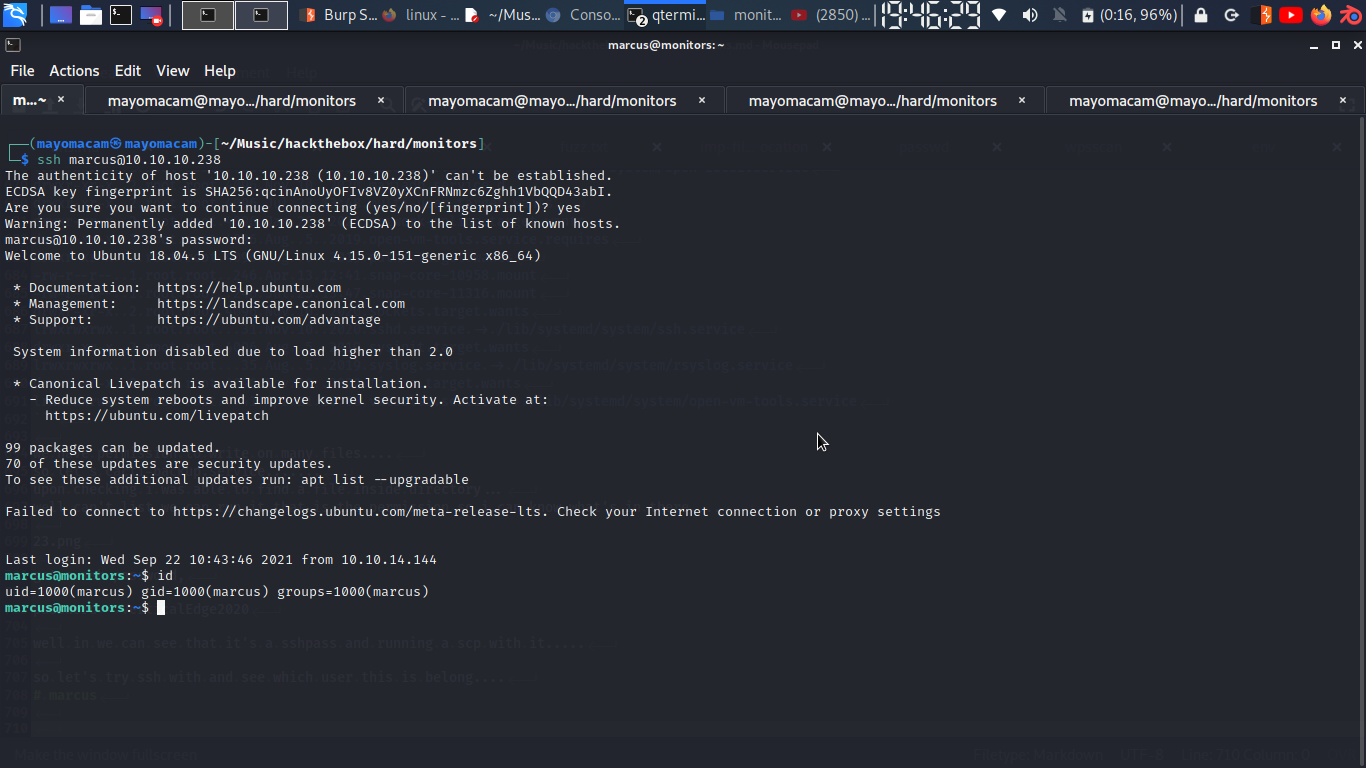Open the Help menu
1366x768 pixels.
[x=220, y=71]
